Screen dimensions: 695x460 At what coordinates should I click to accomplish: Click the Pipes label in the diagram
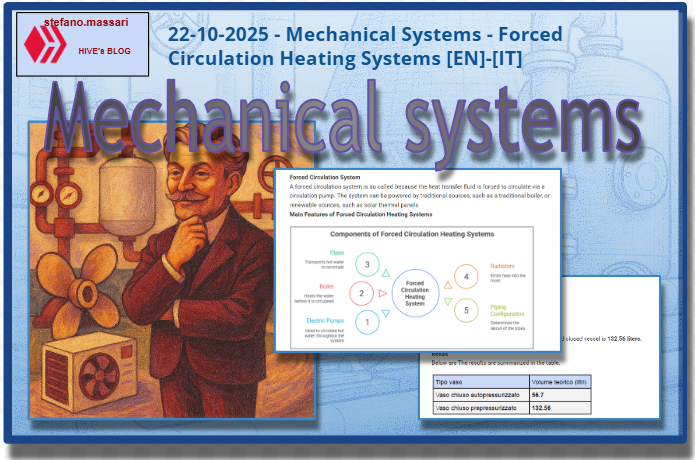tap(337, 253)
